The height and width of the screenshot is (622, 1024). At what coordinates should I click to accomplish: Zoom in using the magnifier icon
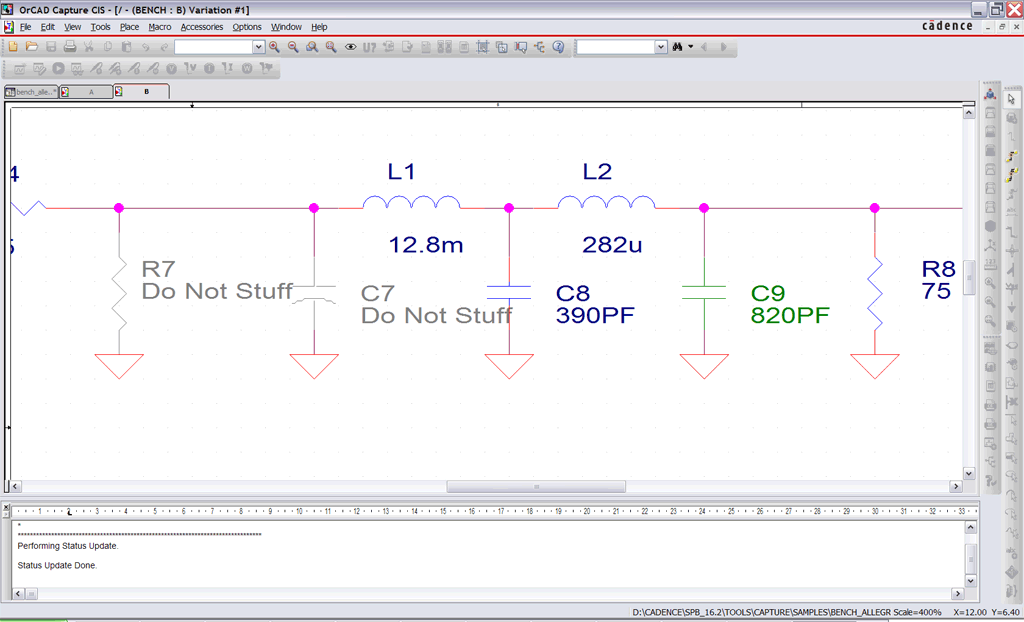click(275, 46)
